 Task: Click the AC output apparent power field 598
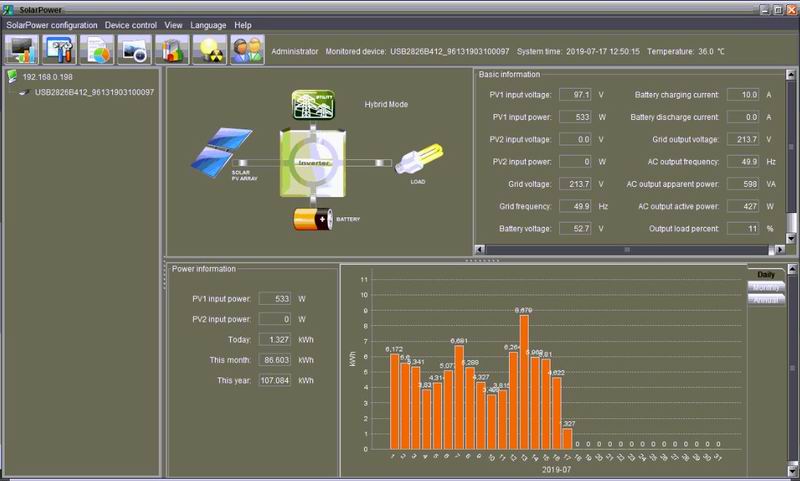pos(743,184)
